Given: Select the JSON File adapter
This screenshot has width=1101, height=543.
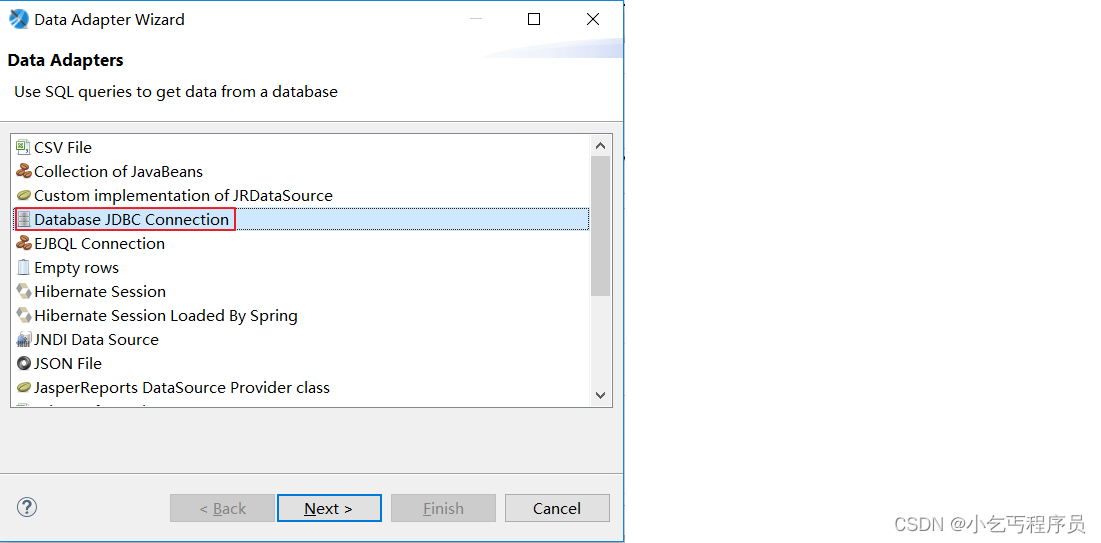Looking at the screenshot, I should point(301,364).
